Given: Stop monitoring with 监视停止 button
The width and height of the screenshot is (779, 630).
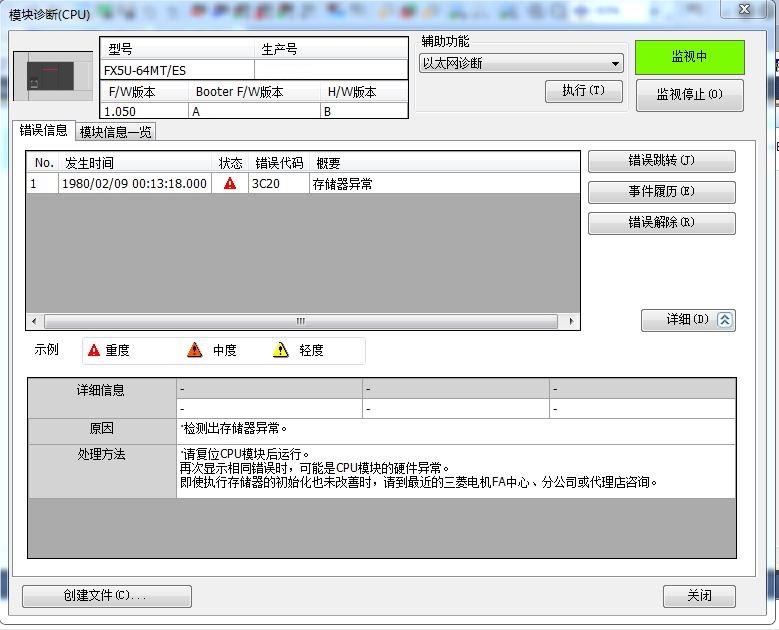Looking at the screenshot, I should pos(689,95).
